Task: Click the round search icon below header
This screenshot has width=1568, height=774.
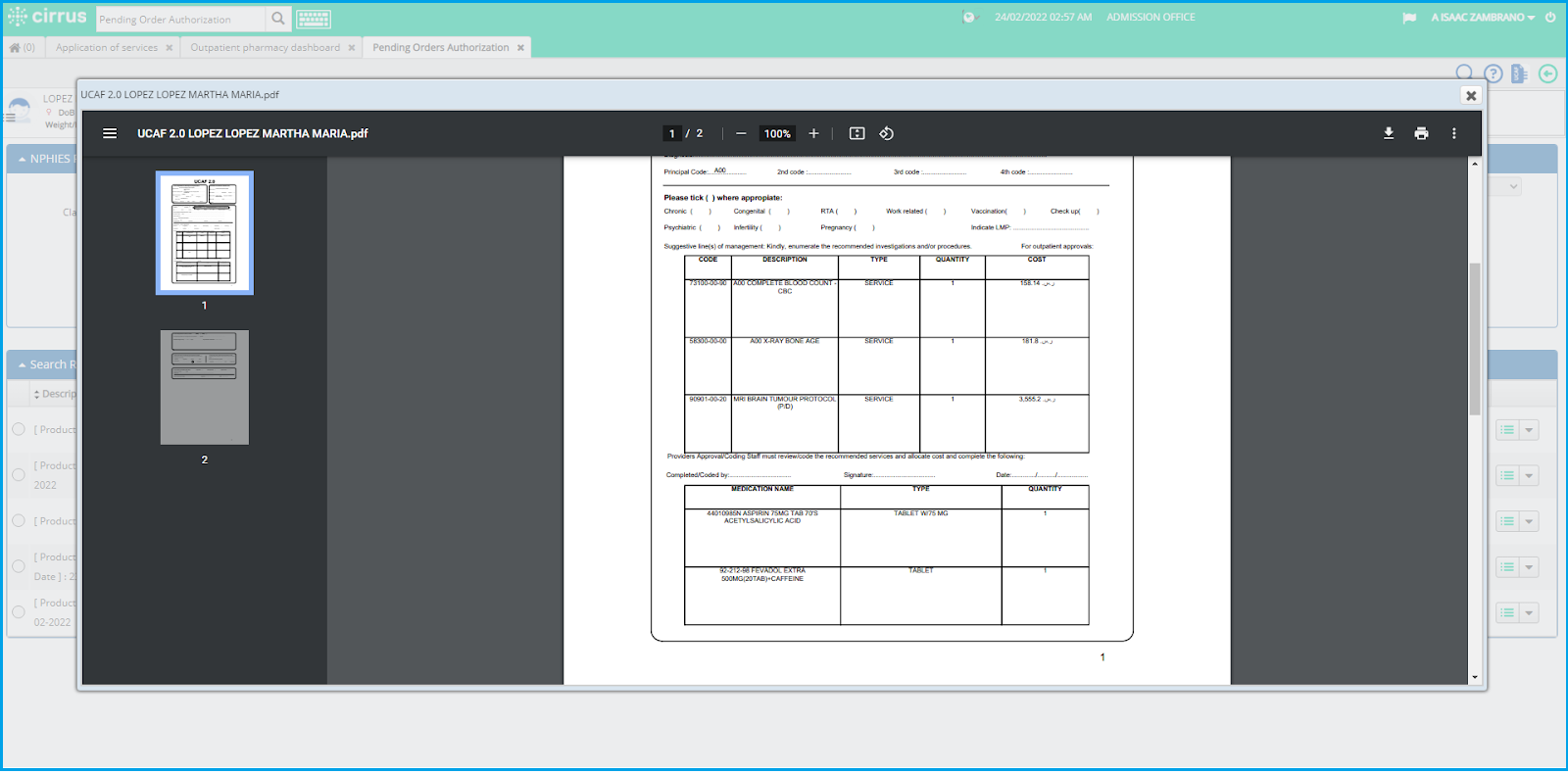Action: pos(1464,73)
